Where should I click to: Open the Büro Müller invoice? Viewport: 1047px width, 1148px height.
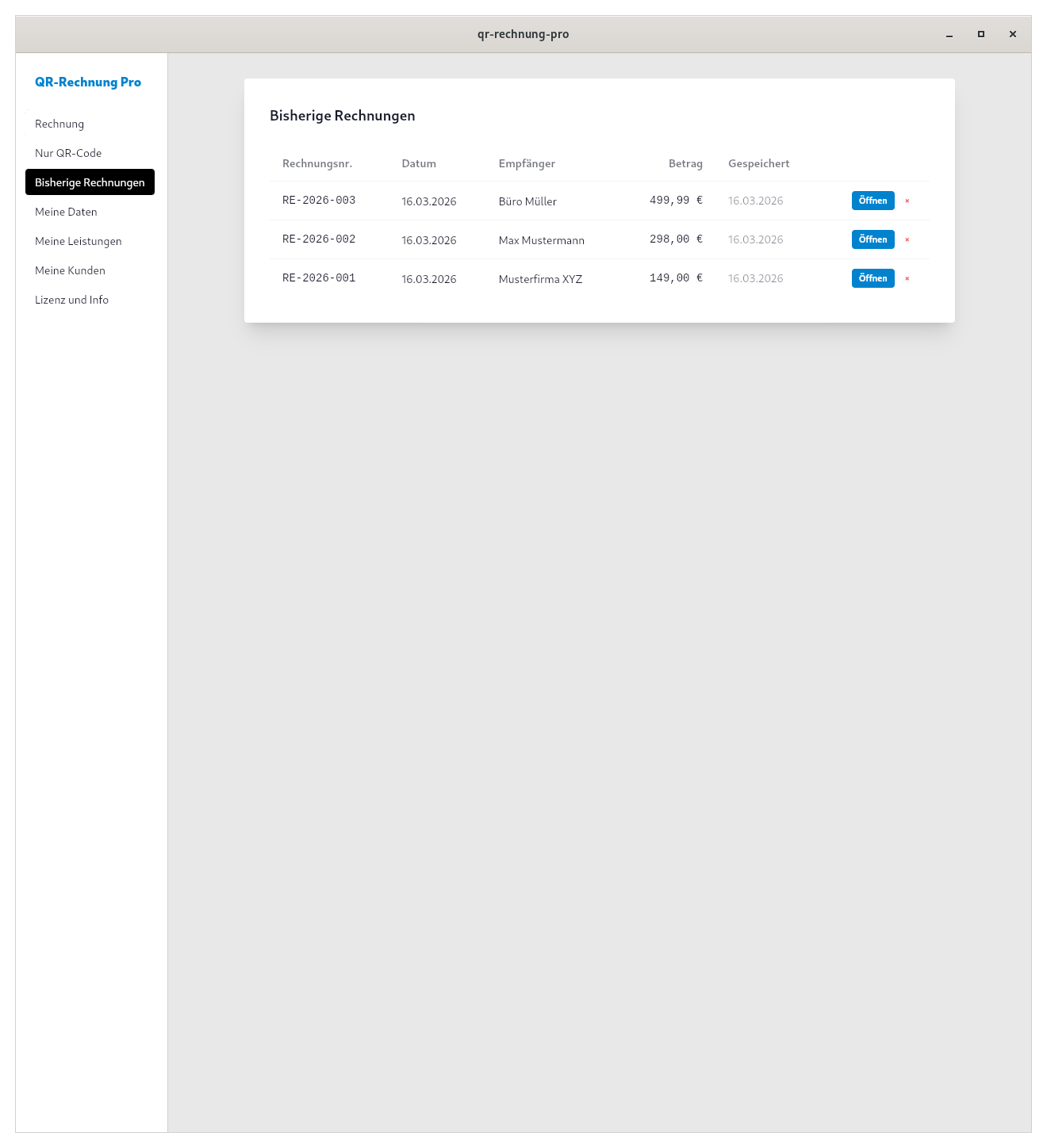point(872,201)
